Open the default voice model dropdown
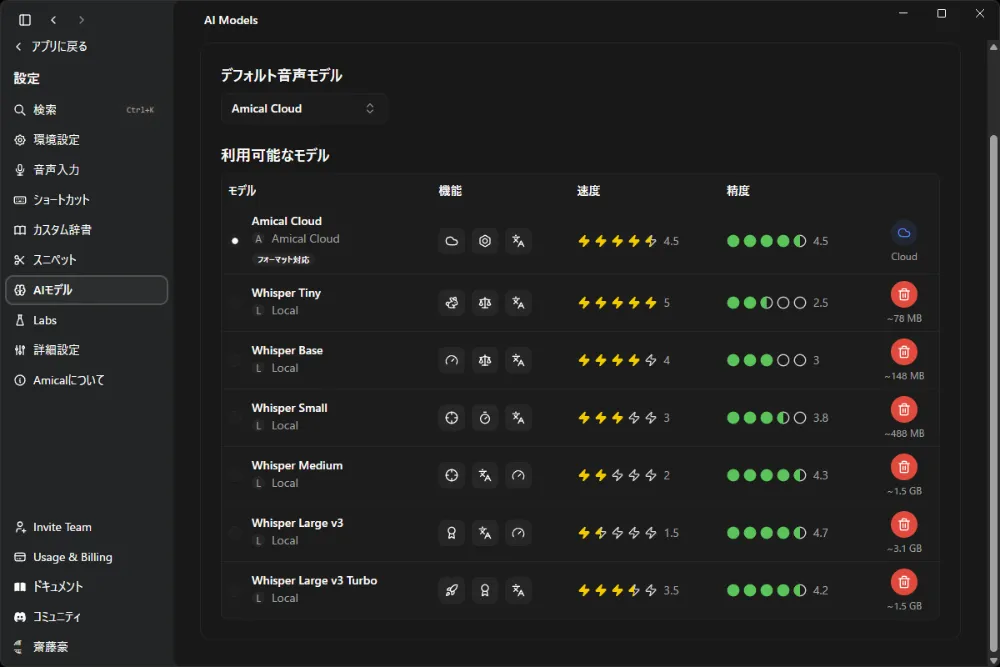The height and width of the screenshot is (667, 1000). (x=303, y=108)
